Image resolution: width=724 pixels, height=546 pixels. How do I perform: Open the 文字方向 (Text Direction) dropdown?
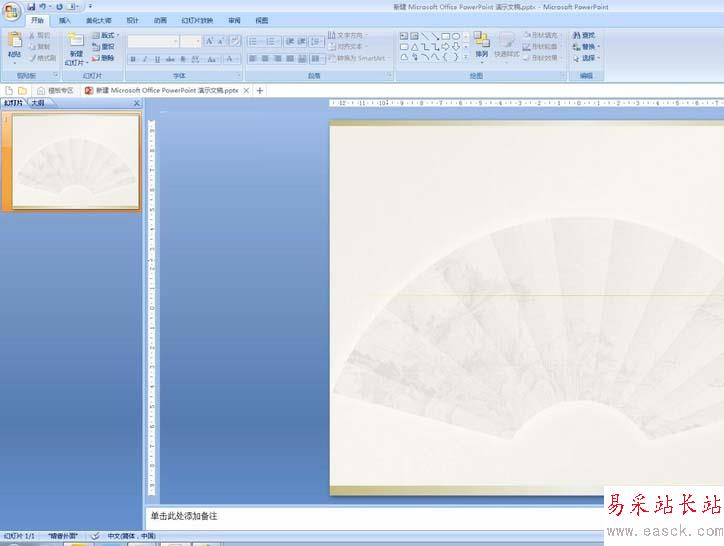(347, 35)
